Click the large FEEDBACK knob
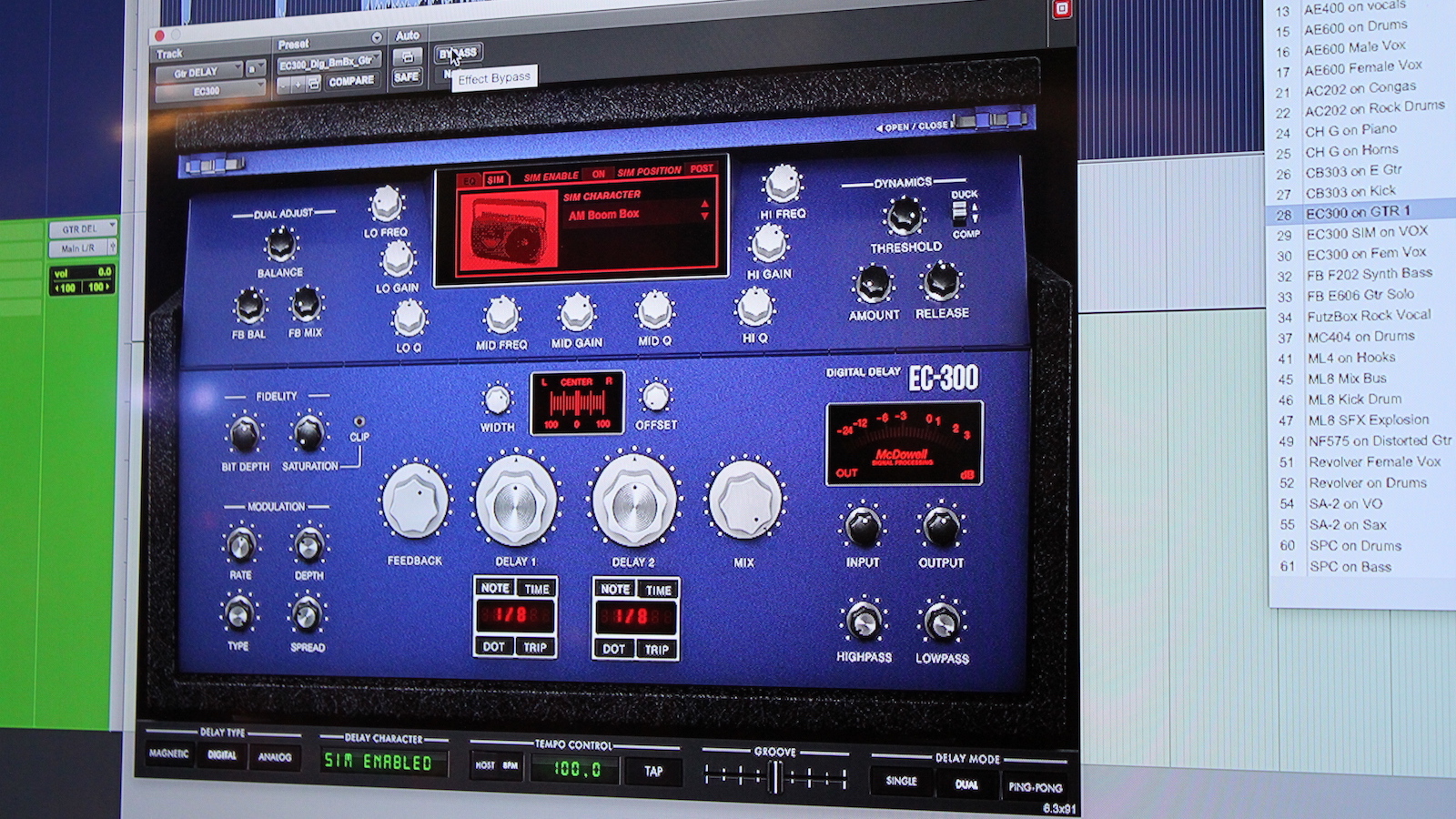This screenshot has height=819, width=1456. click(x=415, y=501)
